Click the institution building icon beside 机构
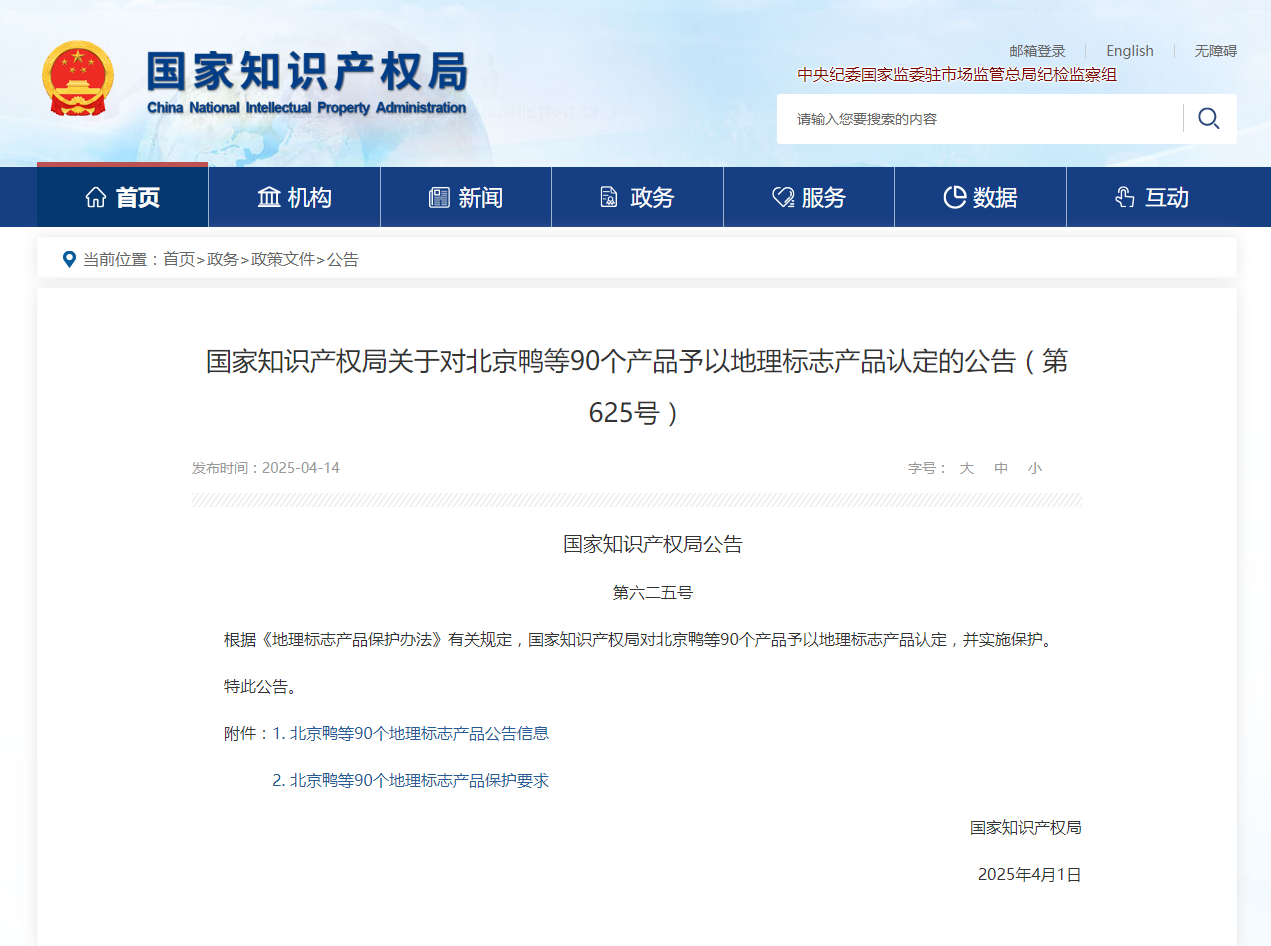This screenshot has height=946, width=1271. tap(269, 197)
